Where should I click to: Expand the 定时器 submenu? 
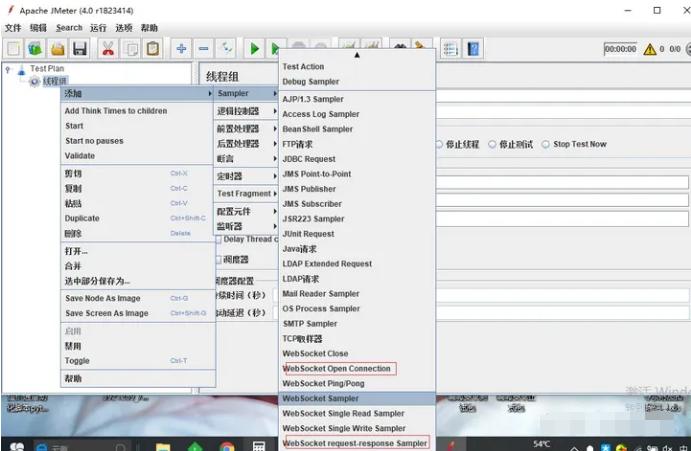(246, 176)
